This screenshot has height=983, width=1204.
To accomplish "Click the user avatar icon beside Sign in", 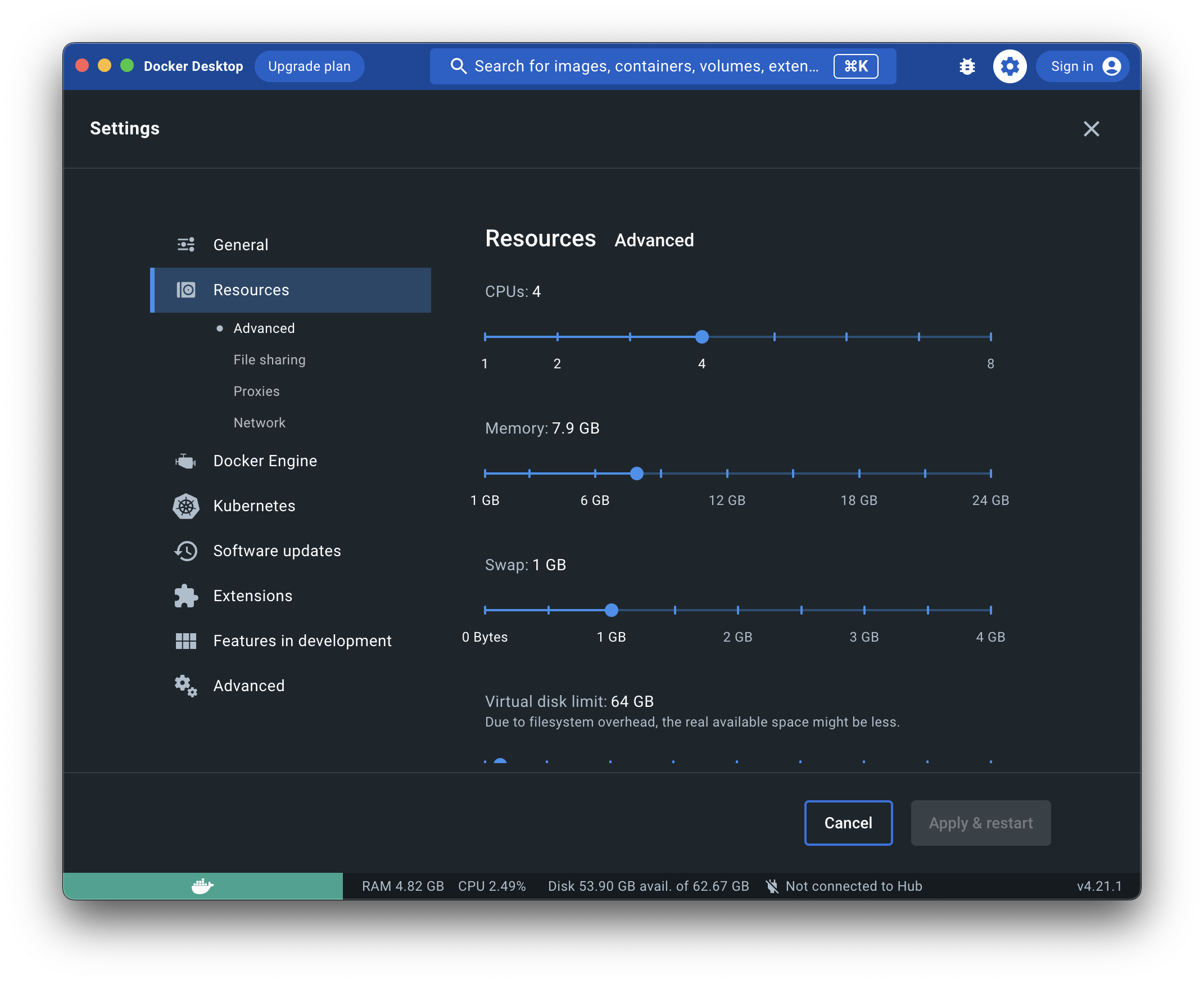I will pos(1111,66).
